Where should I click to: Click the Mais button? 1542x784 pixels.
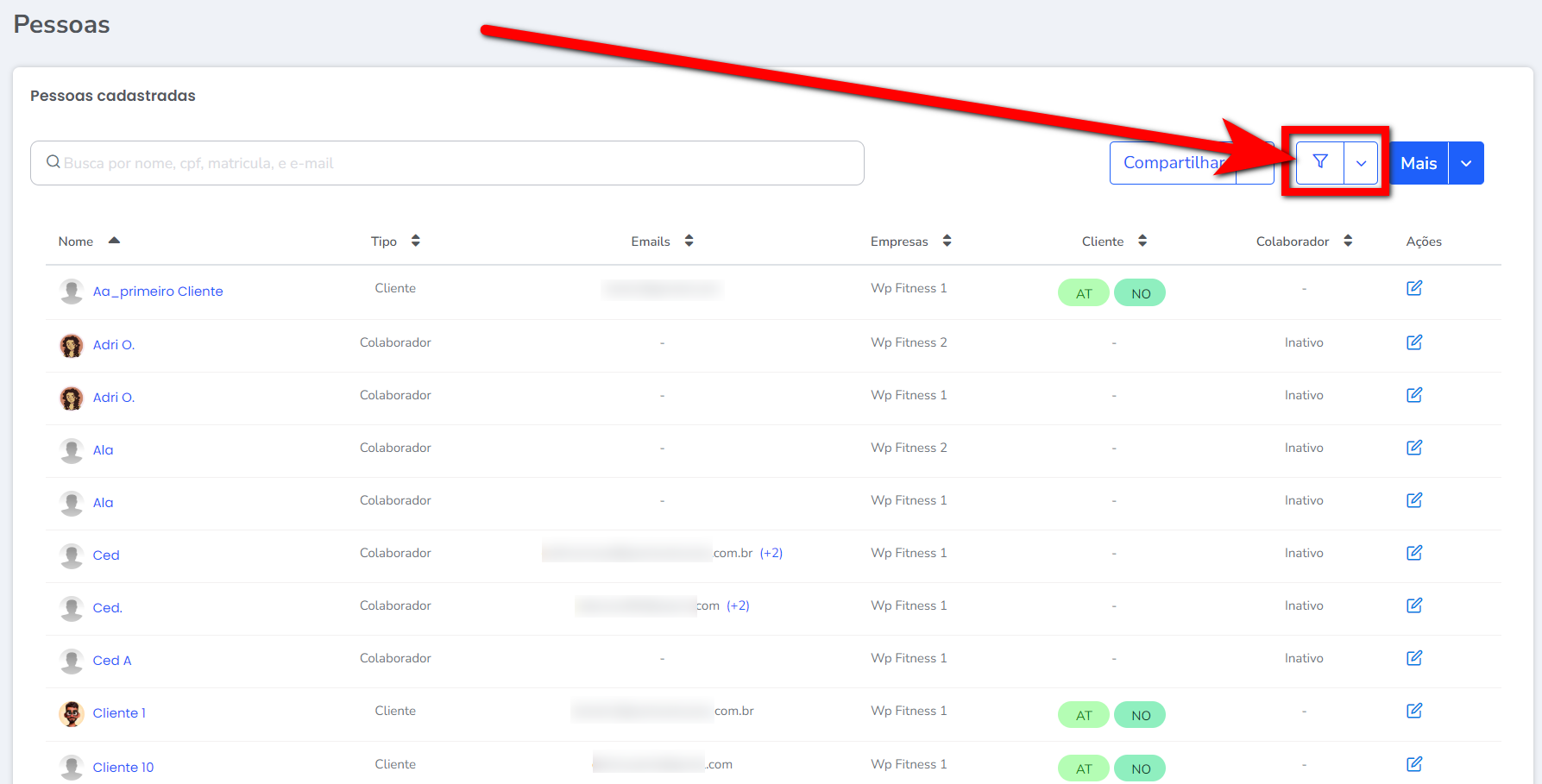[x=1419, y=163]
